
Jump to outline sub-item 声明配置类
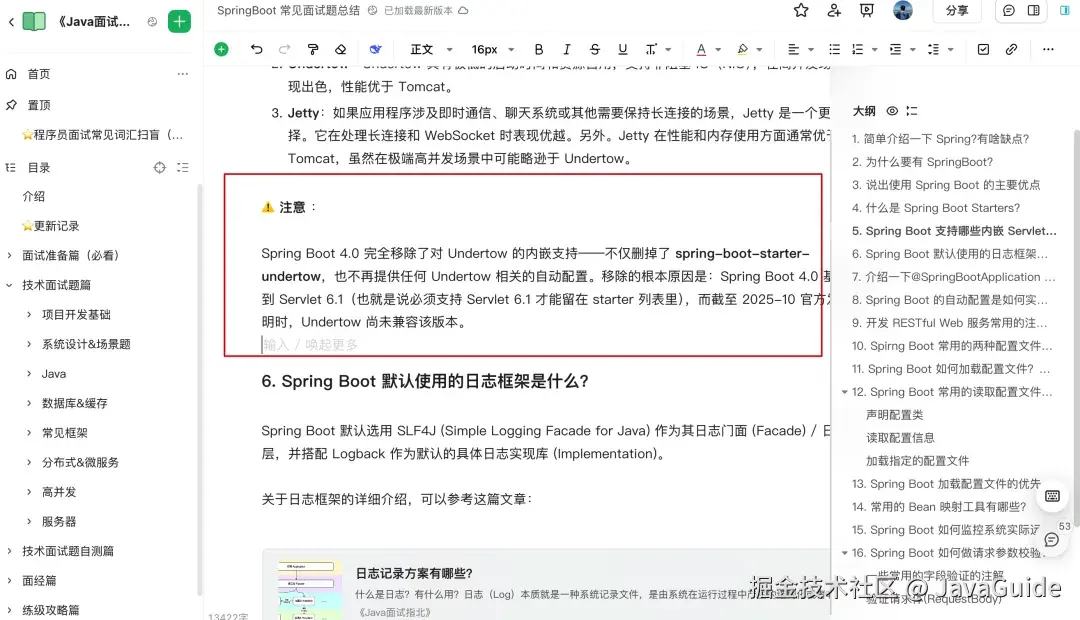tap(894, 415)
